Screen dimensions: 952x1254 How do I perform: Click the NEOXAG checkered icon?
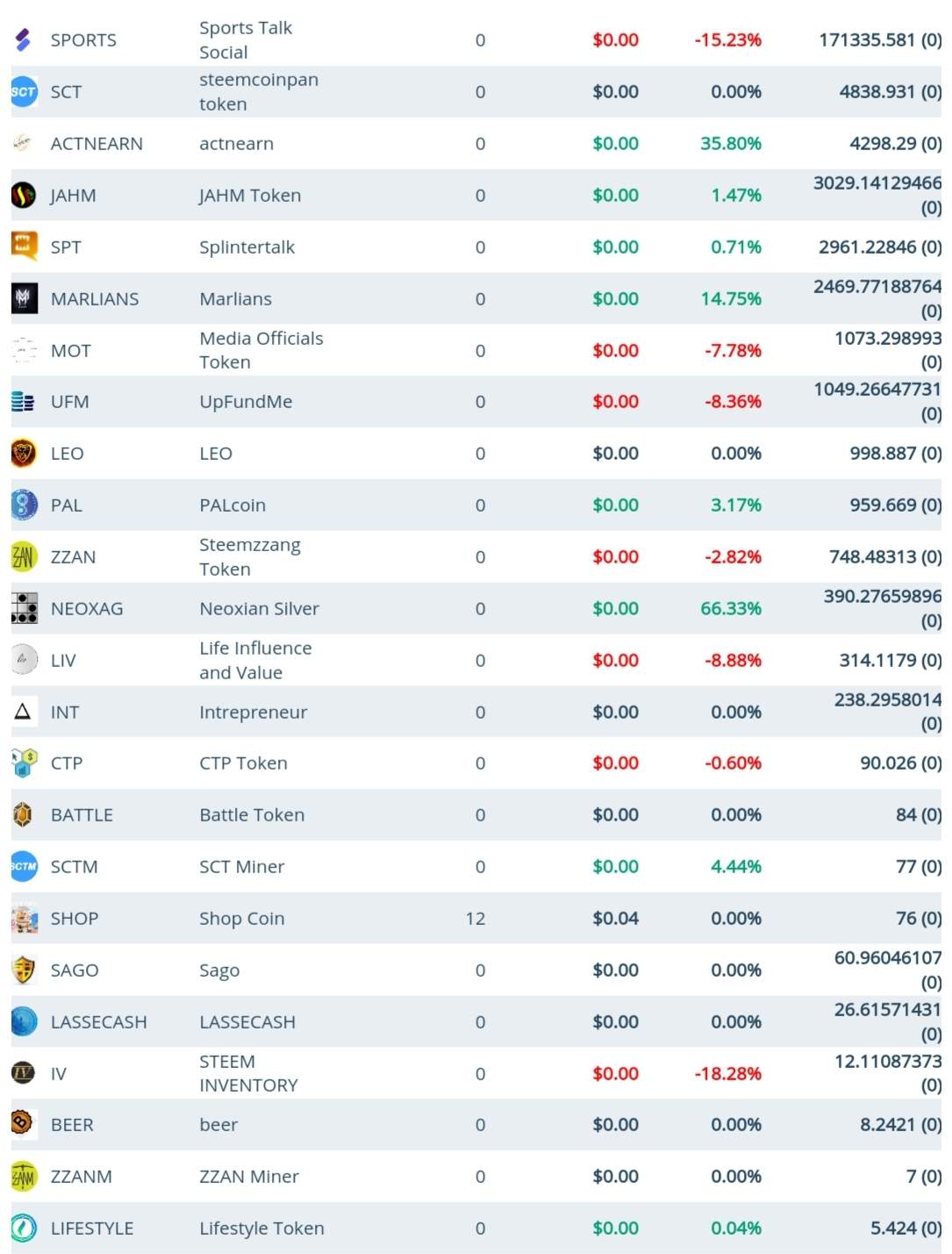coord(24,607)
